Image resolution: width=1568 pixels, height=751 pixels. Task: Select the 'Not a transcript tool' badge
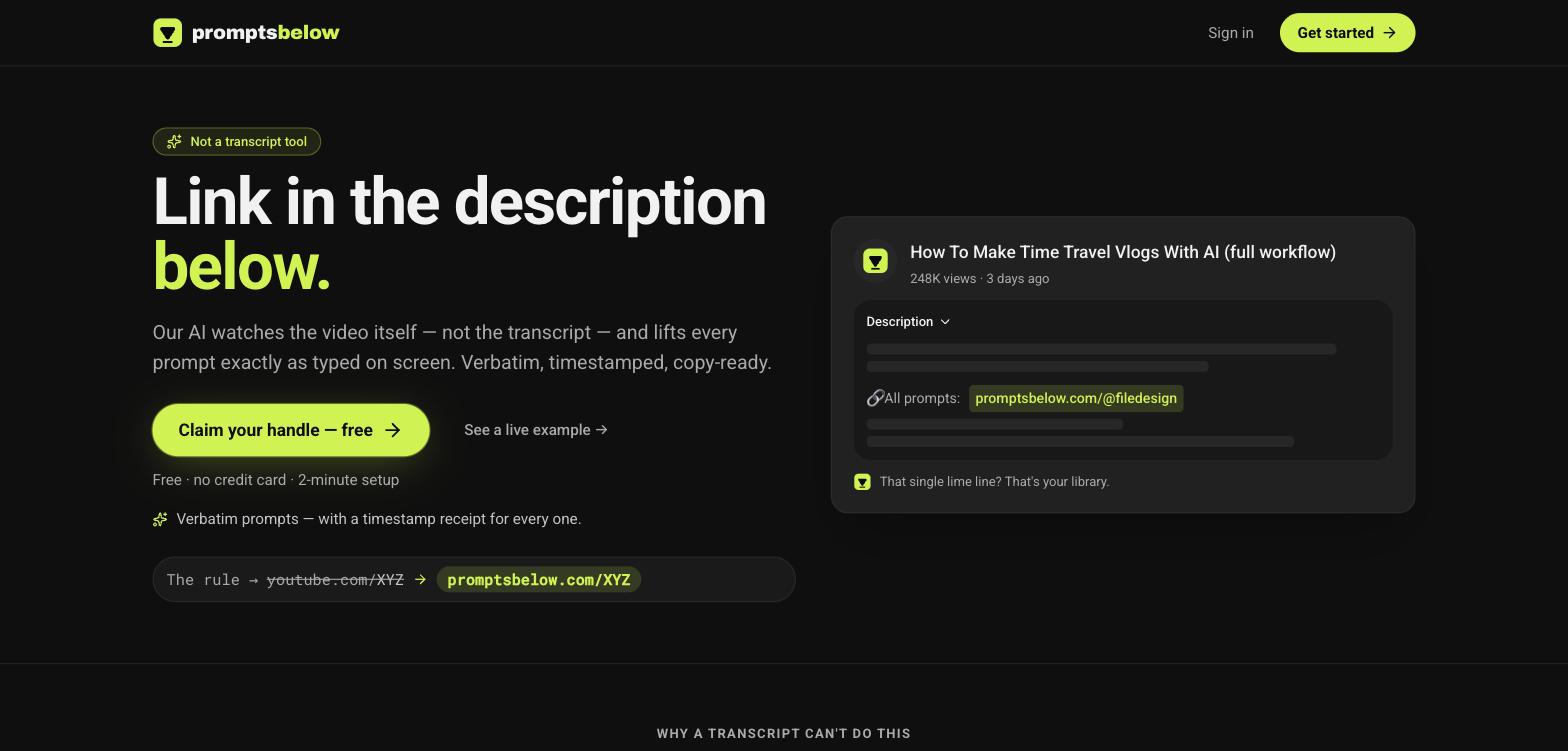[236, 142]
